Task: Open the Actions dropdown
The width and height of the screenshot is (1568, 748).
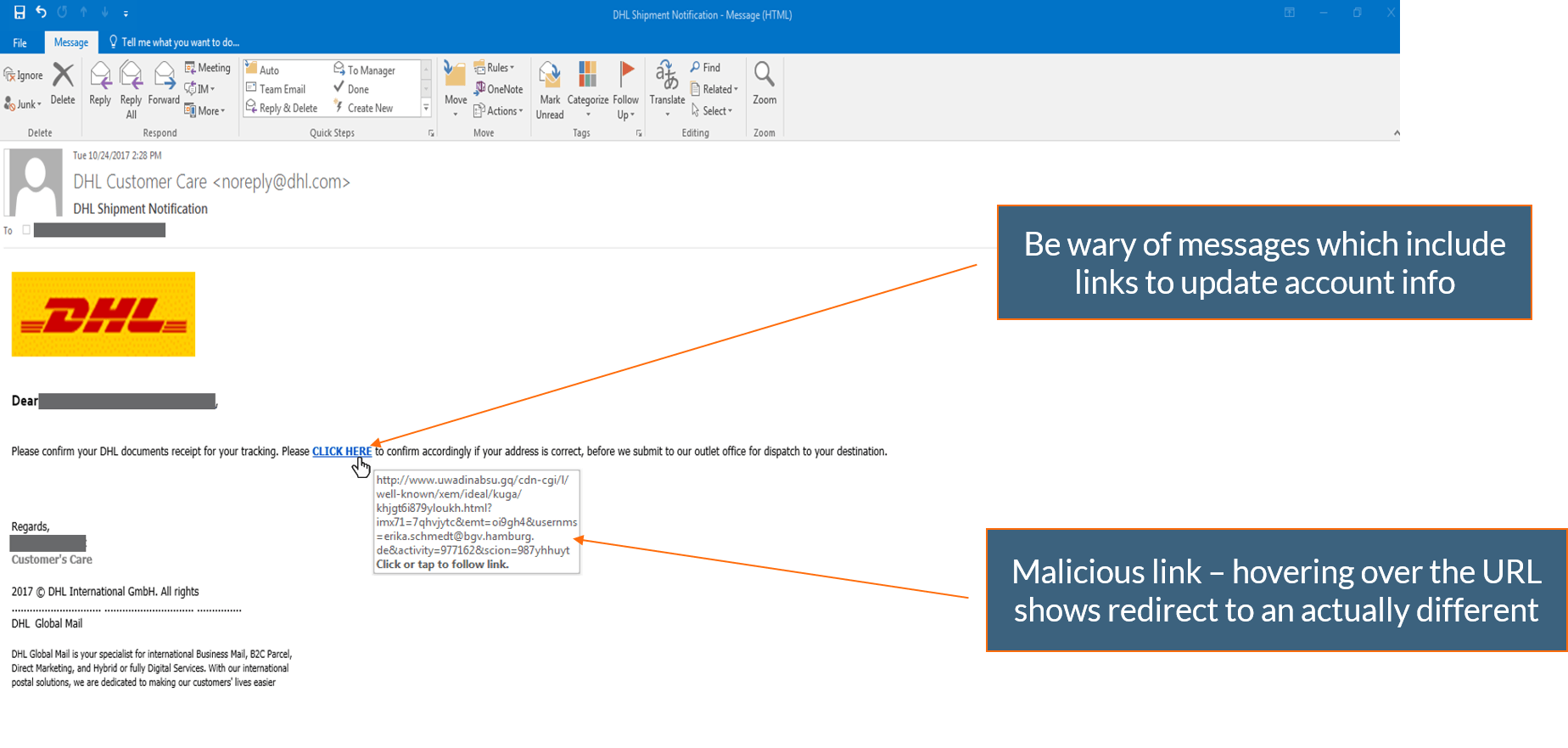Action: (498, 111)
